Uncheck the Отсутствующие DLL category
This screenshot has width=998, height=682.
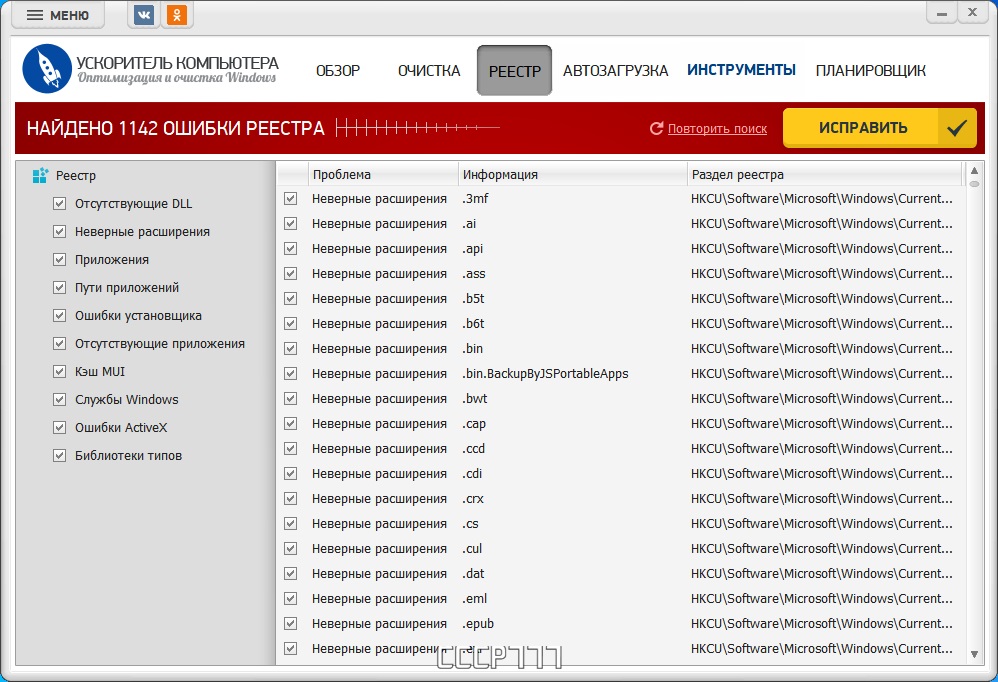60,204
